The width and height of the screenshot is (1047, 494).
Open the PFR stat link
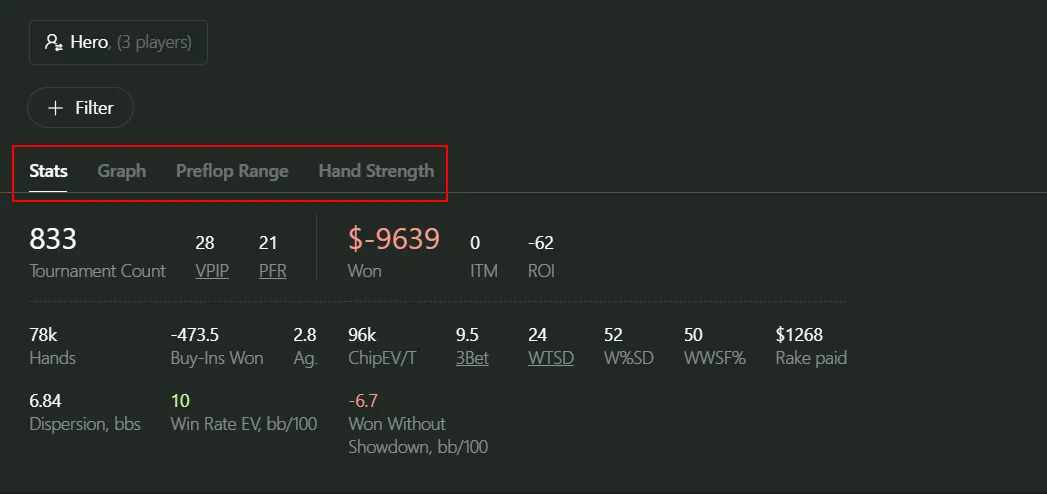coord(272,271)
